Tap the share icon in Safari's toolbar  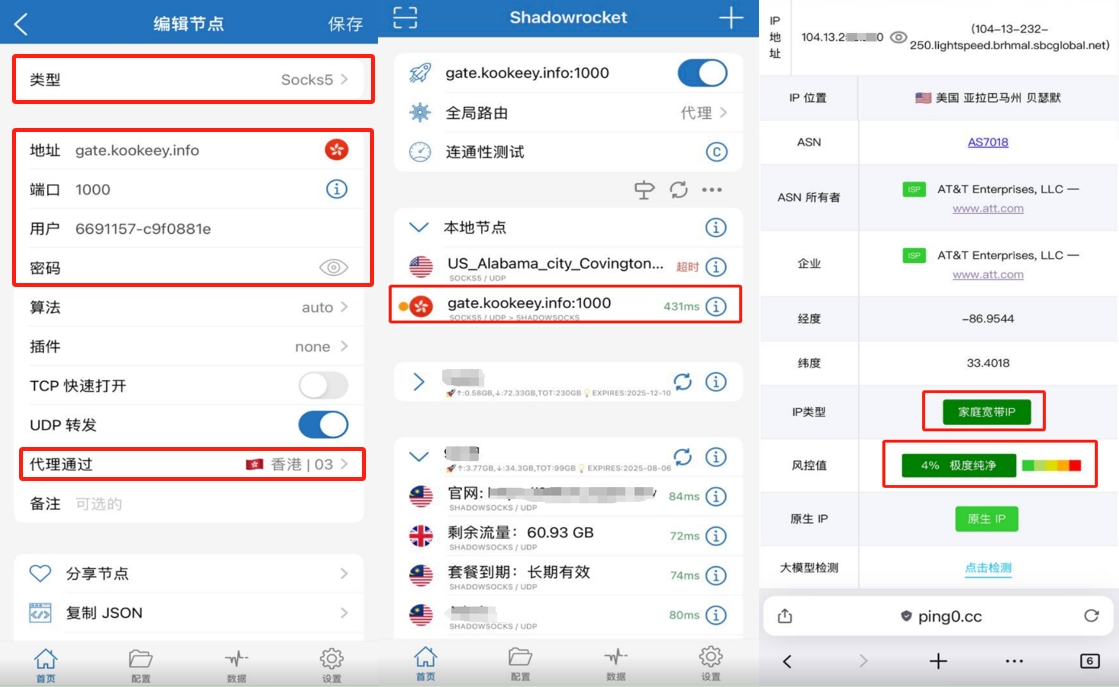(785, 617)
